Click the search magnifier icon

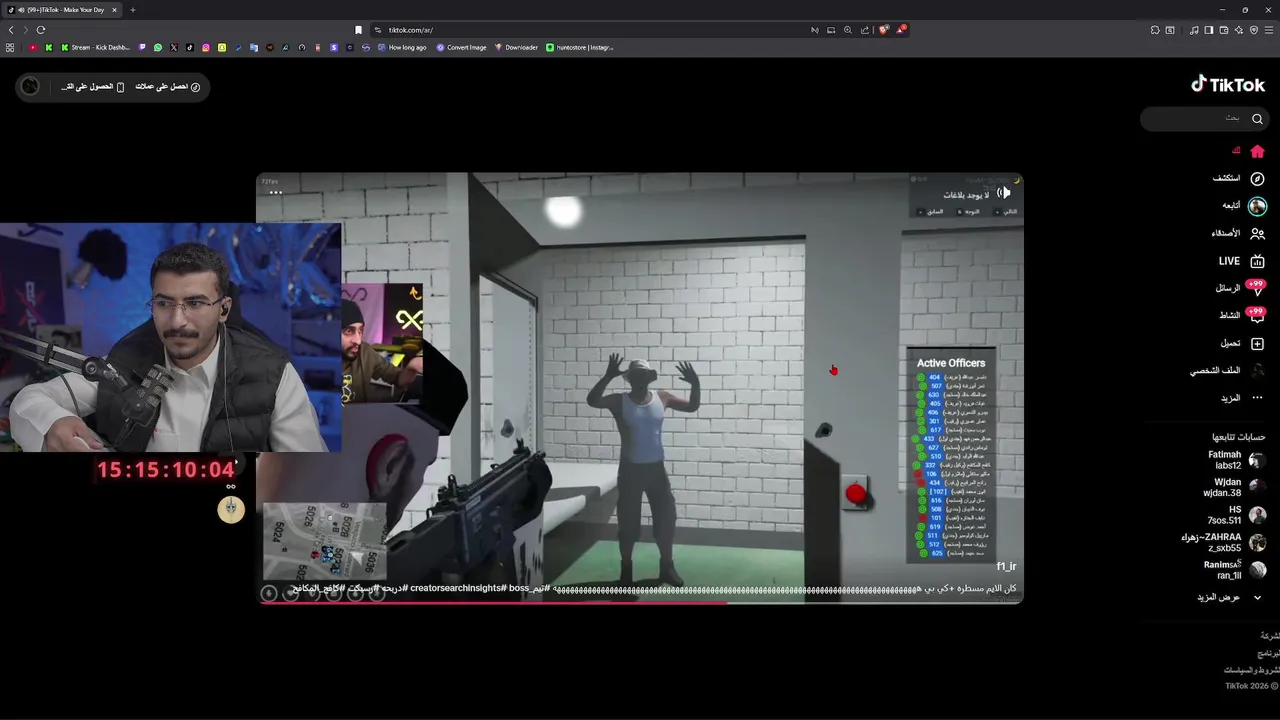tap(1257, 118)
